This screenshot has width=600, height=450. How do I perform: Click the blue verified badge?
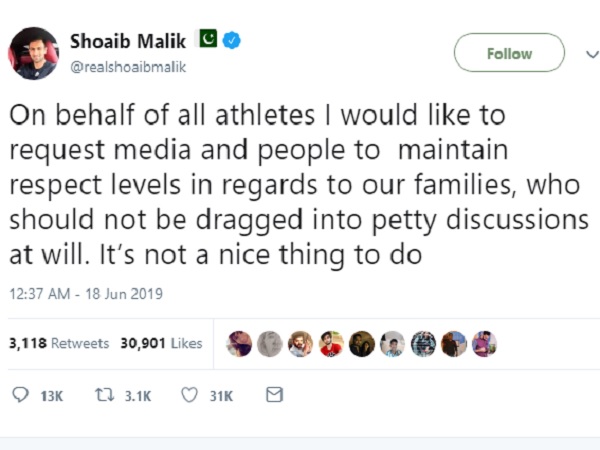(x=232, y=40)
